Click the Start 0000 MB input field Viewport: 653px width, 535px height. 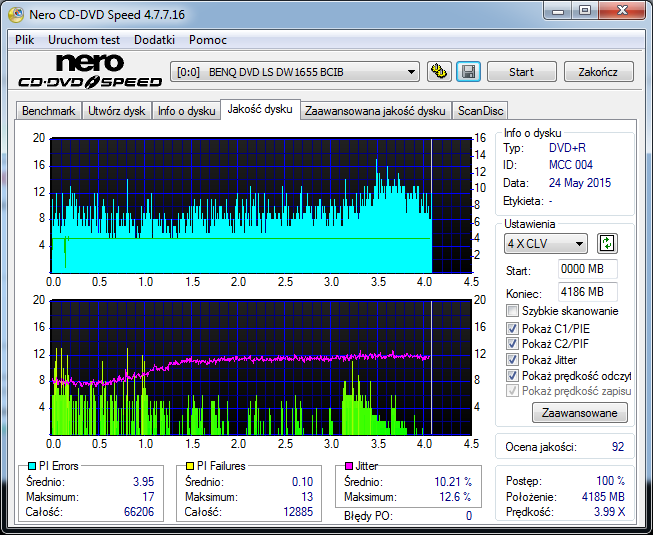click(x=587, y=269)
